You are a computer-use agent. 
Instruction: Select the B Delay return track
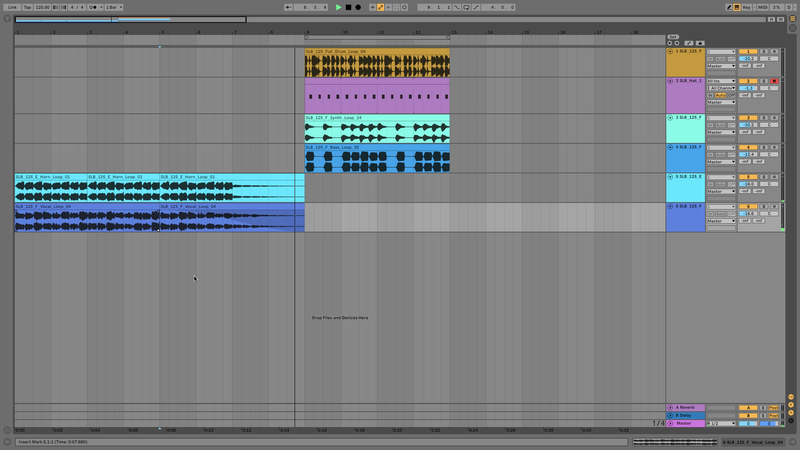click(x=686, y=415)
